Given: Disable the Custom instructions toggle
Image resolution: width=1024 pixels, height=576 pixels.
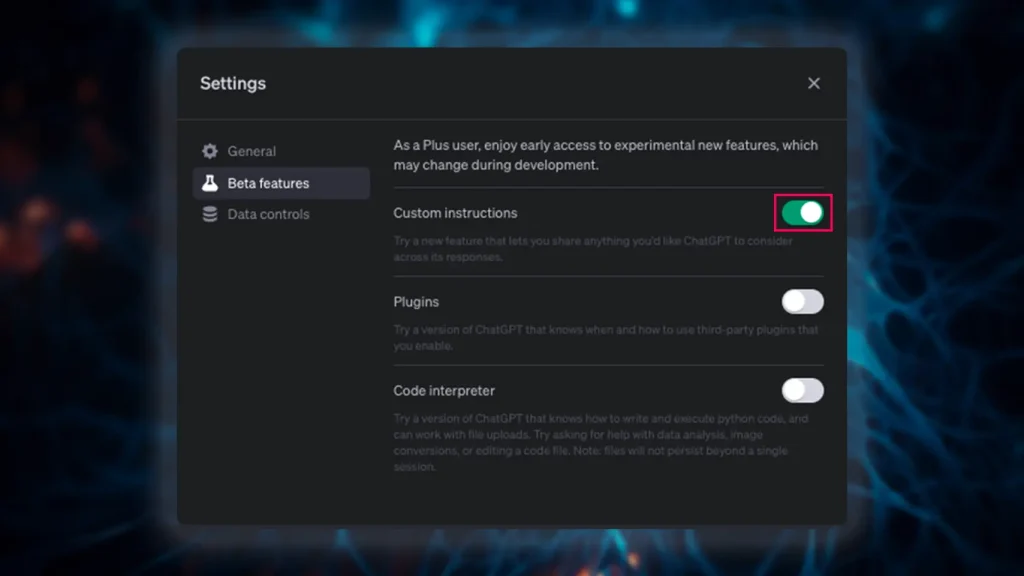Looking at the screenshot, I should [803, 213].
